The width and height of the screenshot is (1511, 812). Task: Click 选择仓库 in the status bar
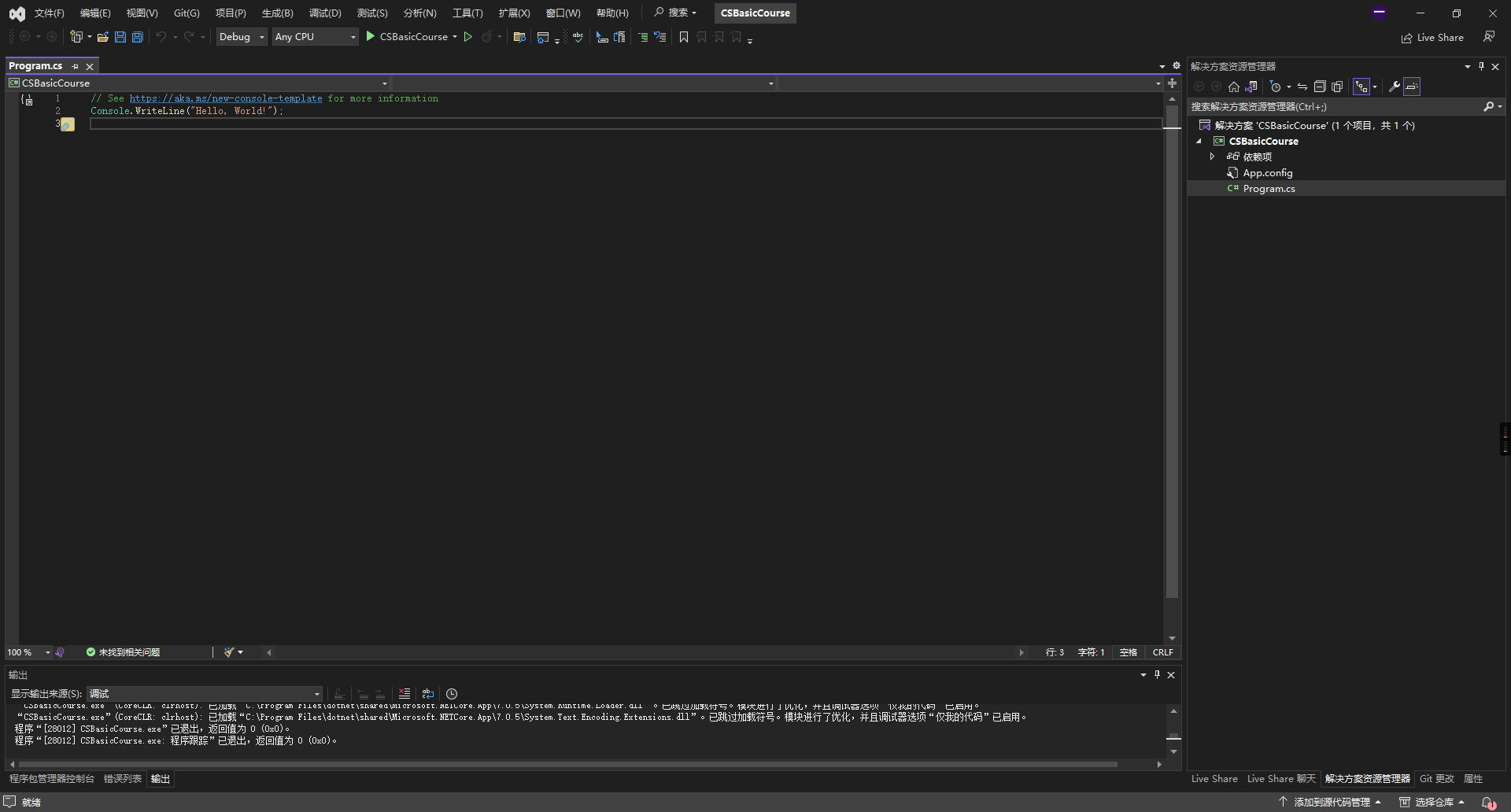[1432, 802]
